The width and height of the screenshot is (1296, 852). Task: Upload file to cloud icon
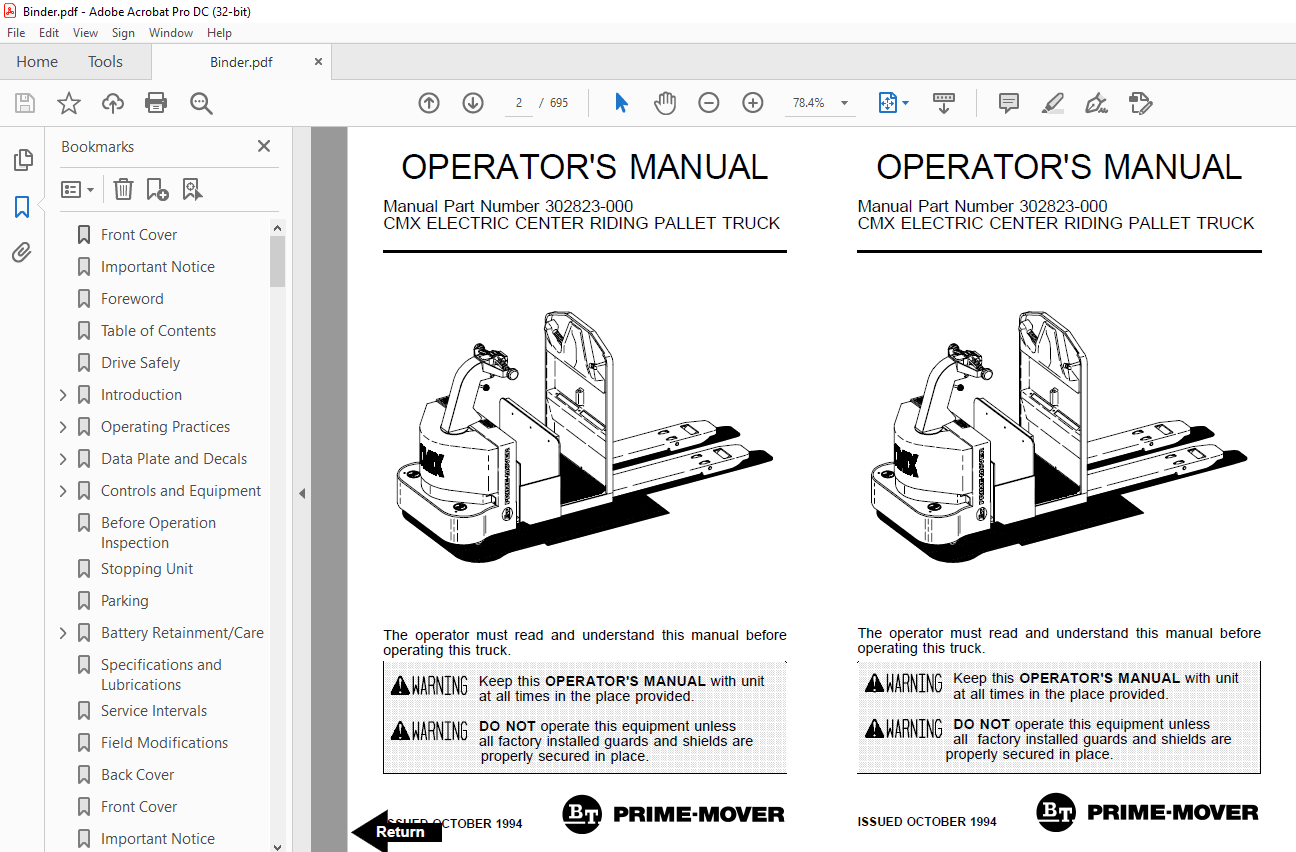click(113, 103)
